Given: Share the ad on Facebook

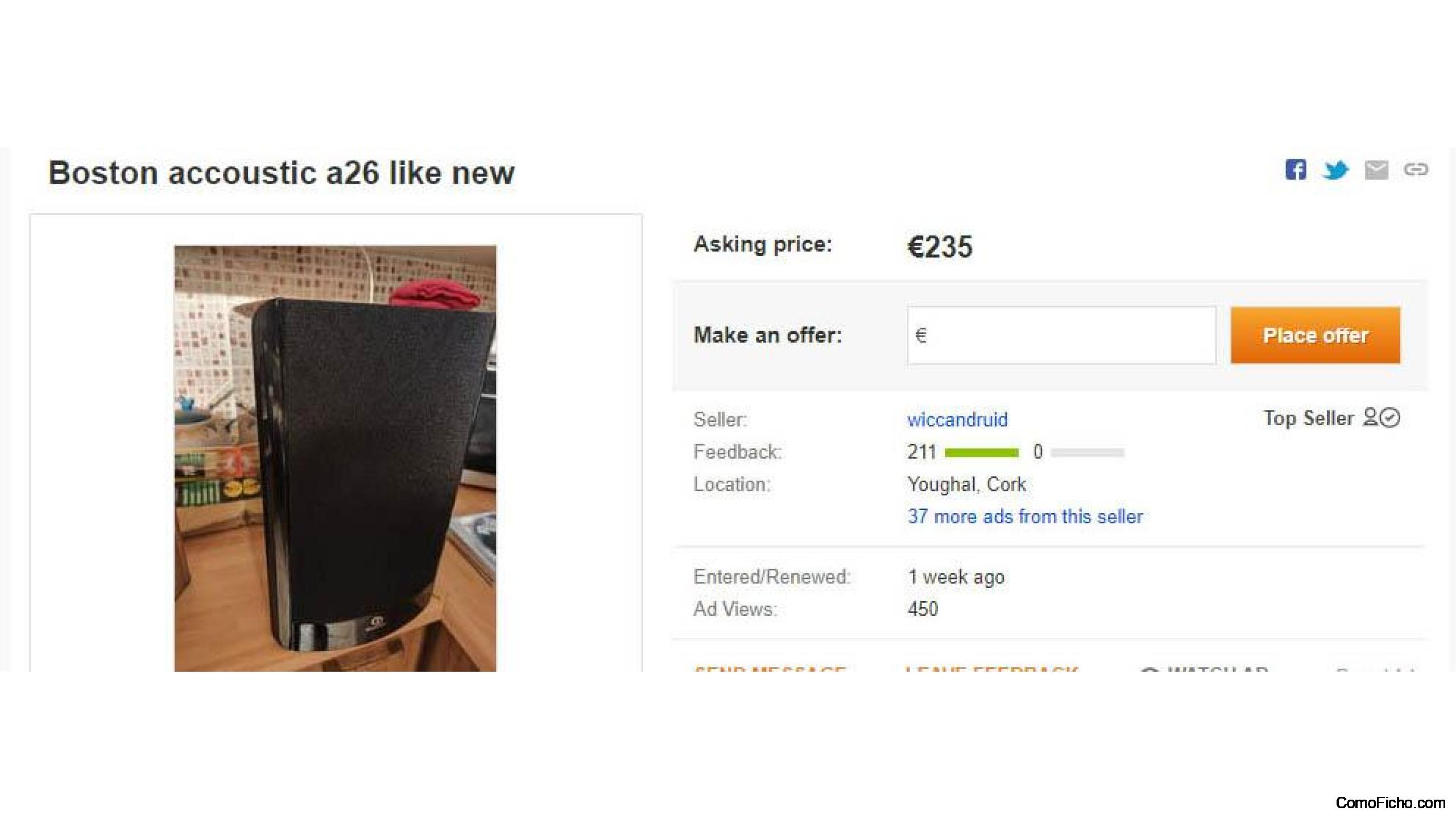Looking at the screenshot, I should [1296, 169].
